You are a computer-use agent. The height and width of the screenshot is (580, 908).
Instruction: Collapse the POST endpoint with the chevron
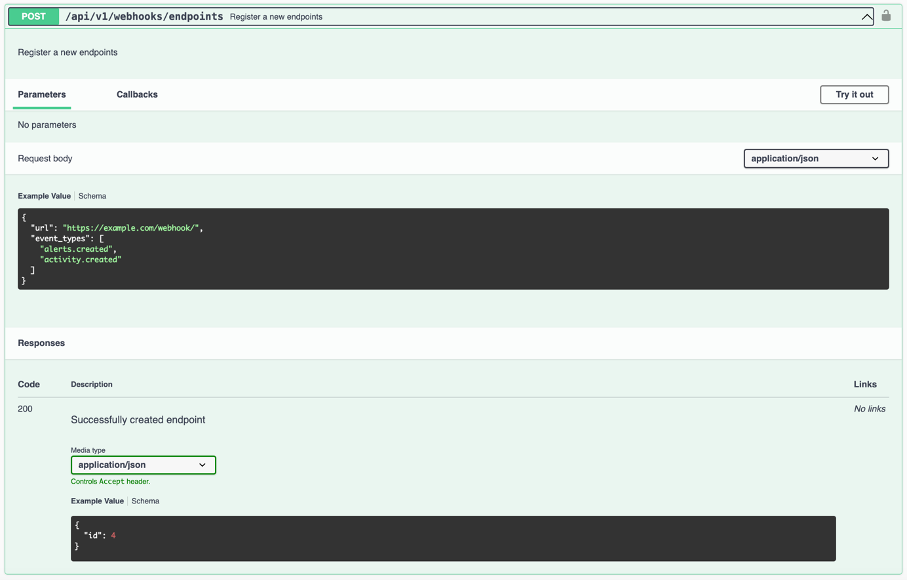pyautogui.click(x=866, y=17)
